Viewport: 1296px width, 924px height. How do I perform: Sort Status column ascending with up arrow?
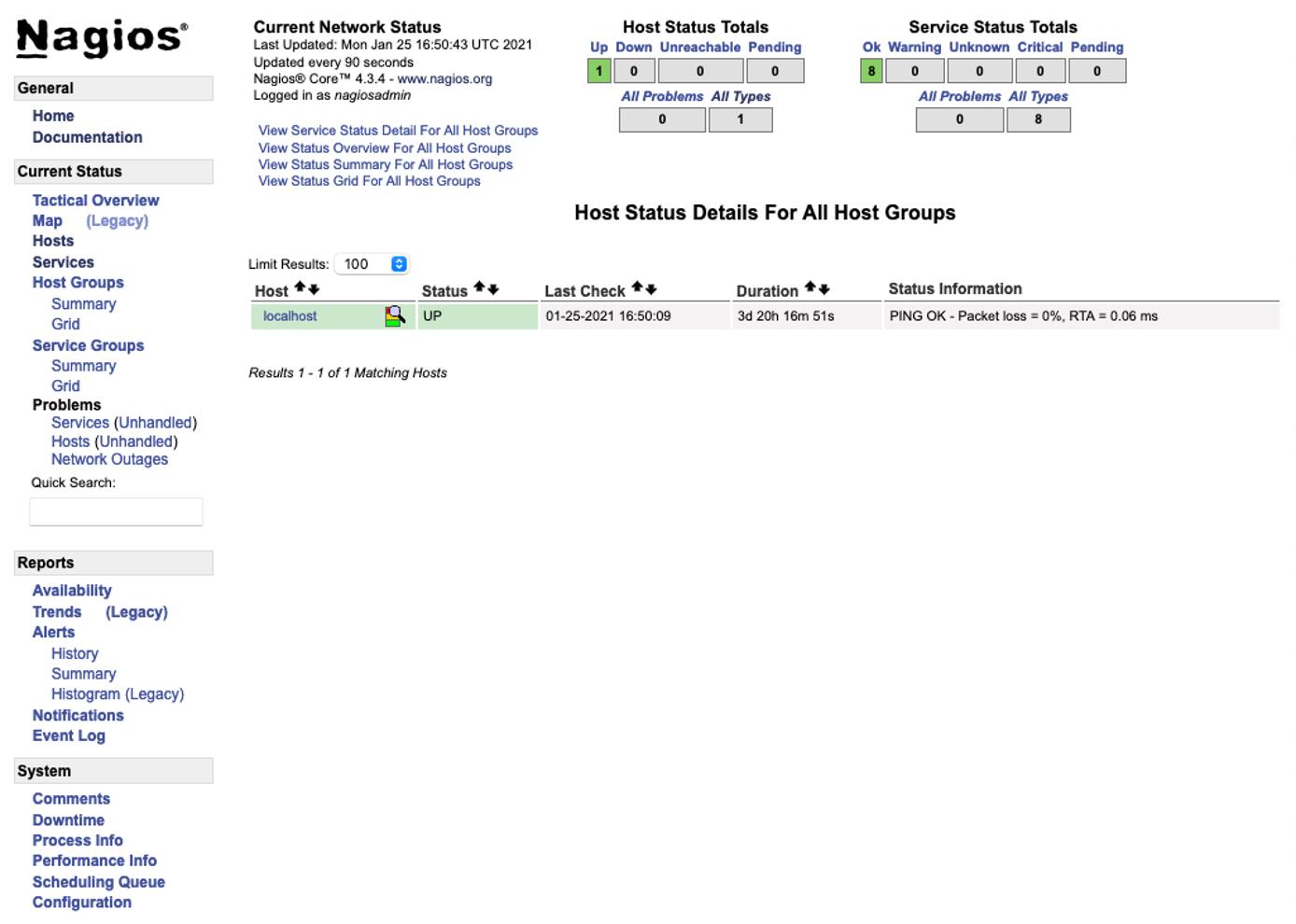[478, 287]
